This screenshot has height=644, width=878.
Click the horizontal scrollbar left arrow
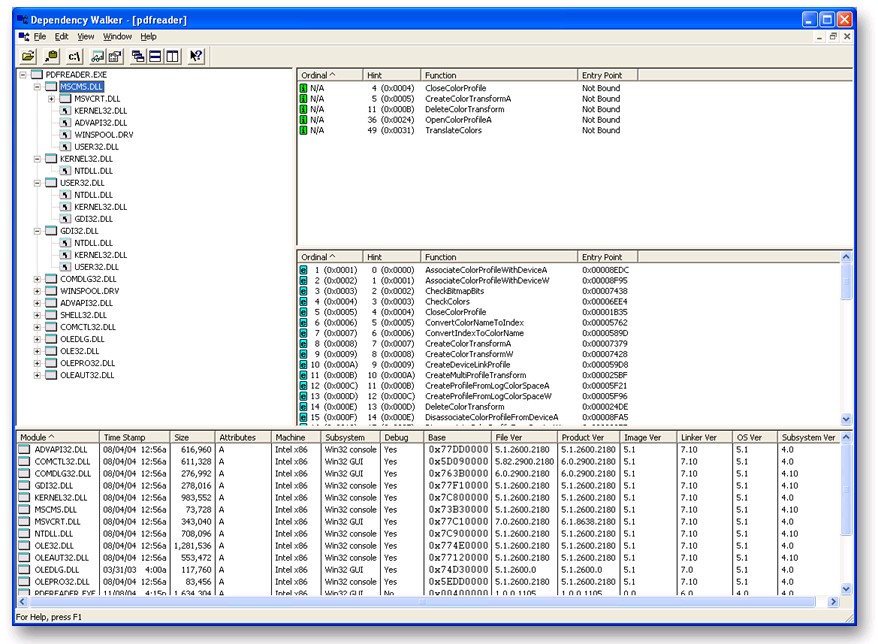[22, 602]
